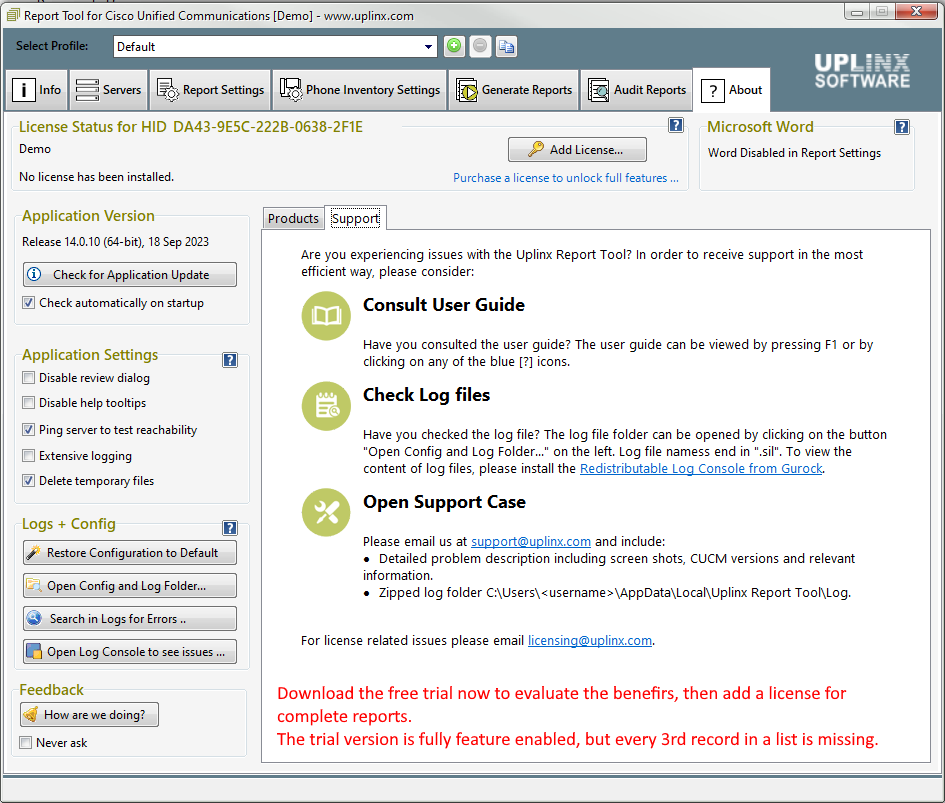Click the Check Log files heading
Viewport: 945px width, 803px height.
point(426,395)
